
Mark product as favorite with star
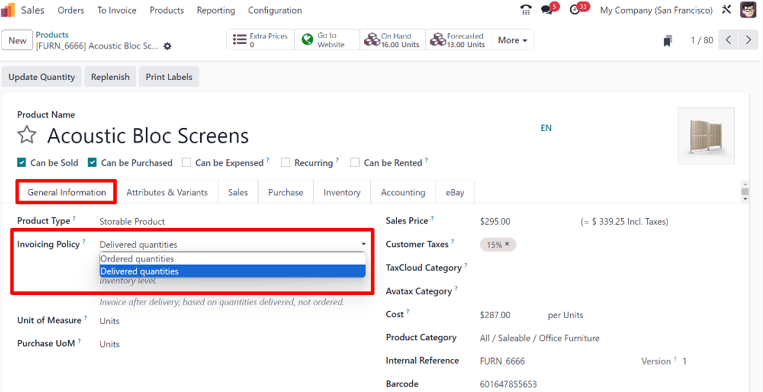pos(26,136)
